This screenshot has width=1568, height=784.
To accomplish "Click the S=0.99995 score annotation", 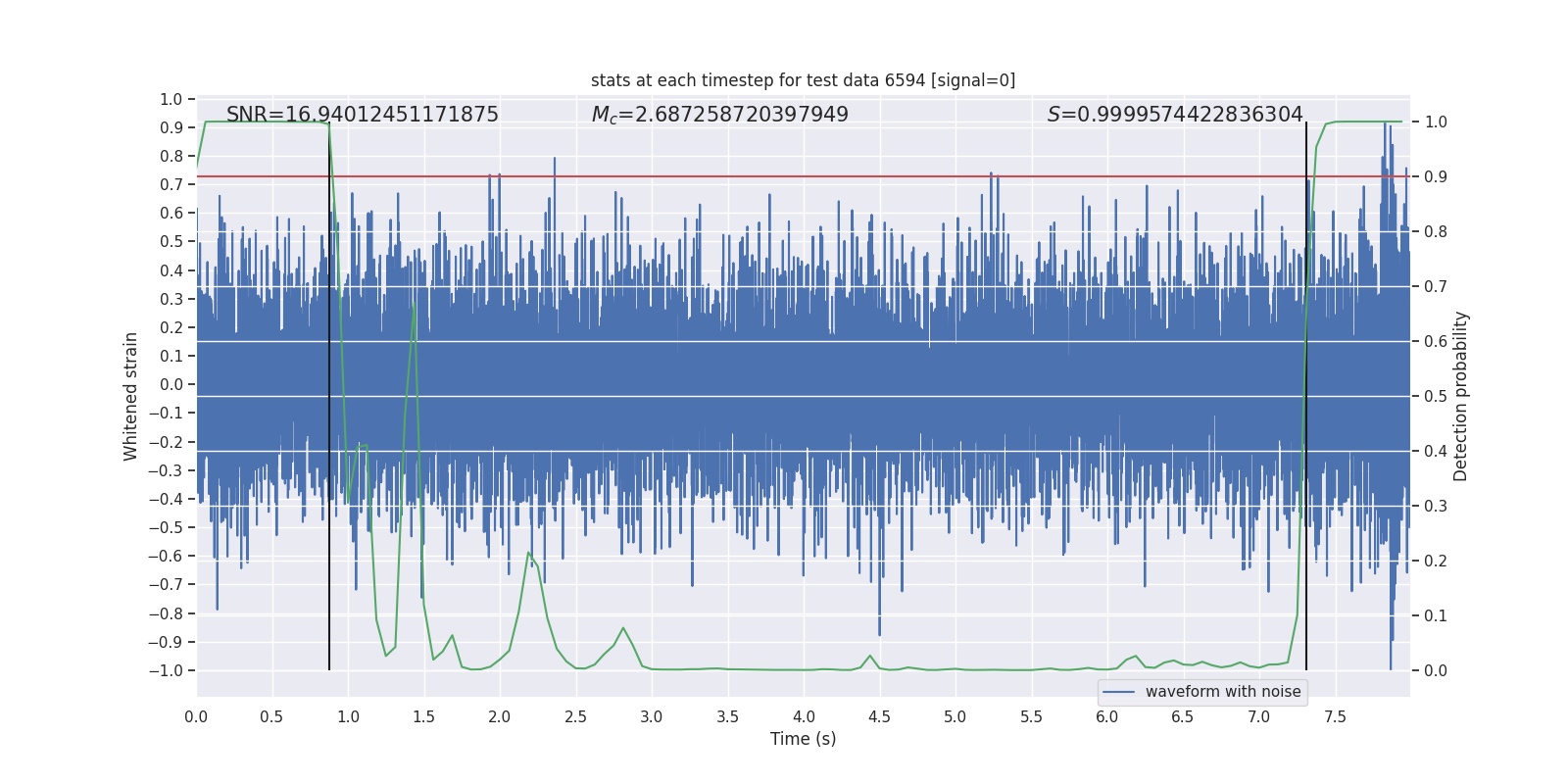I will click(x=1175, y=115).
